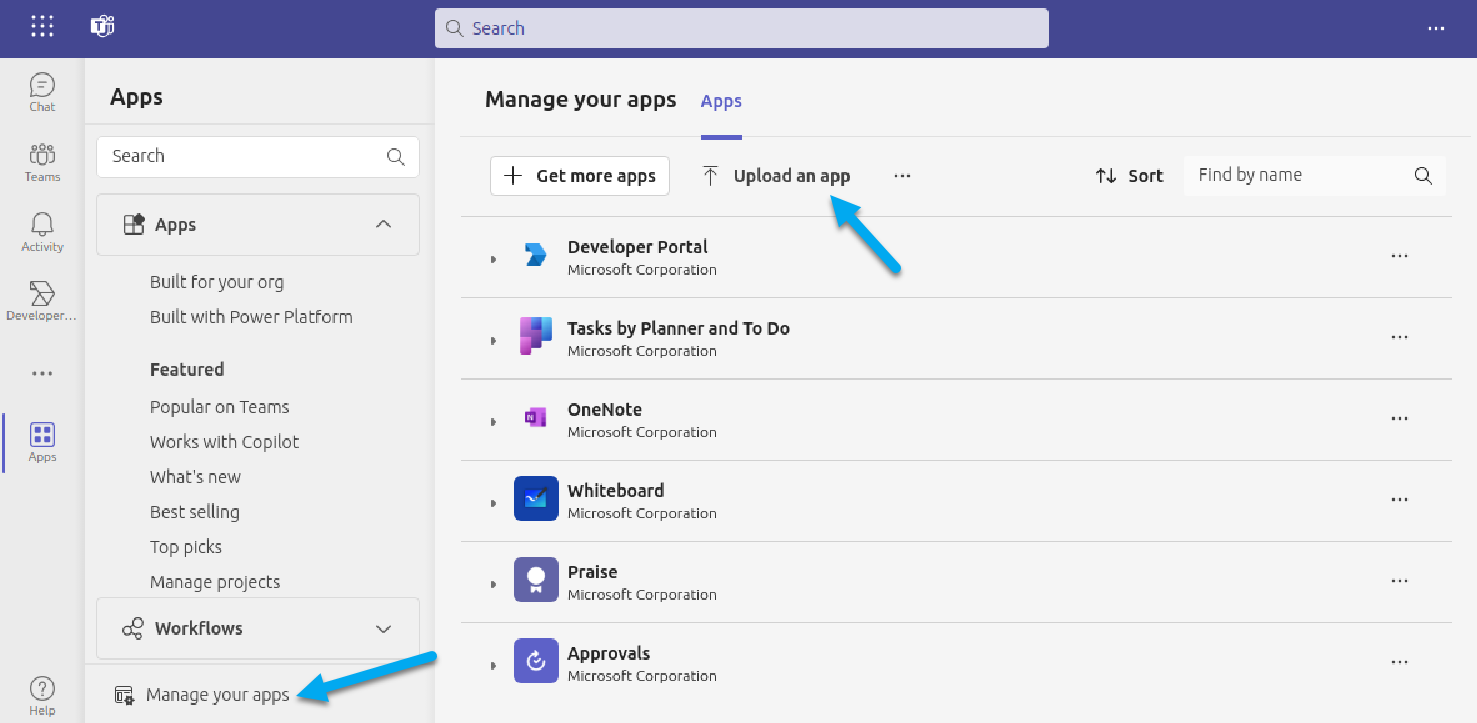Open more options for Tasks by Planner
This screenshot has height=723, width=1477.
[1399, 337]
